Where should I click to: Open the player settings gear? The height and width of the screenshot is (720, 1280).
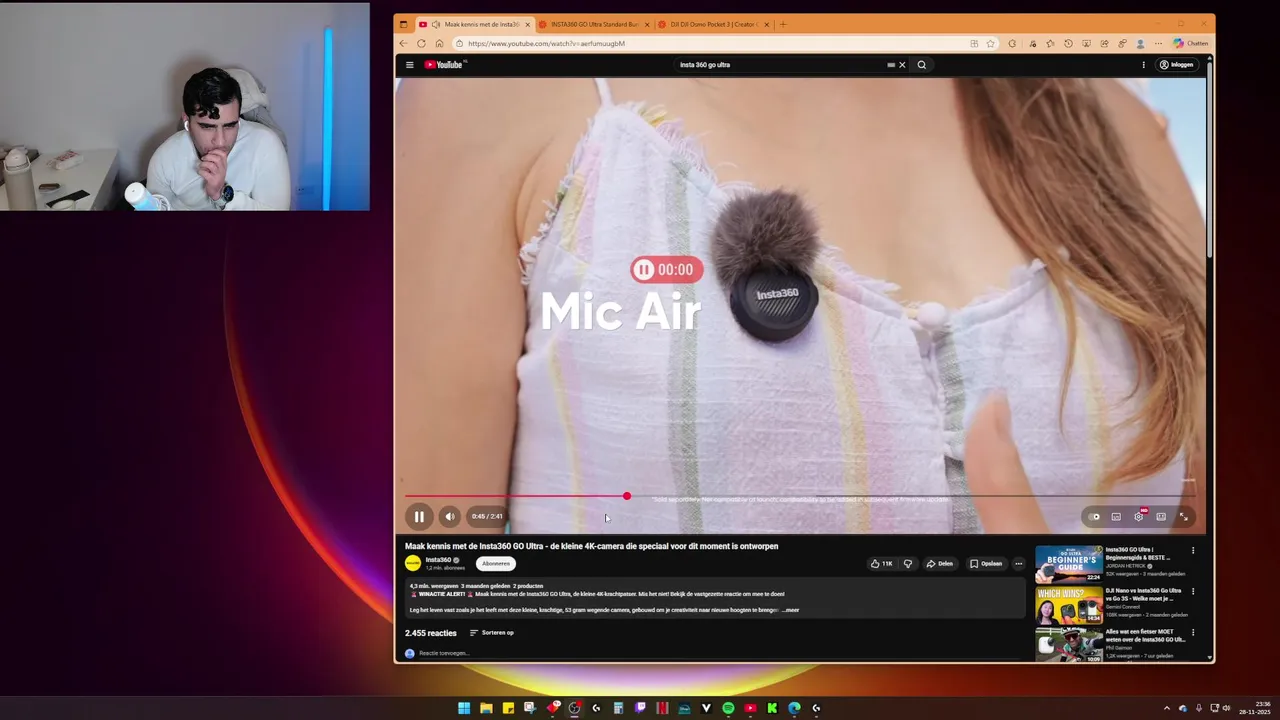[1138, 517]
